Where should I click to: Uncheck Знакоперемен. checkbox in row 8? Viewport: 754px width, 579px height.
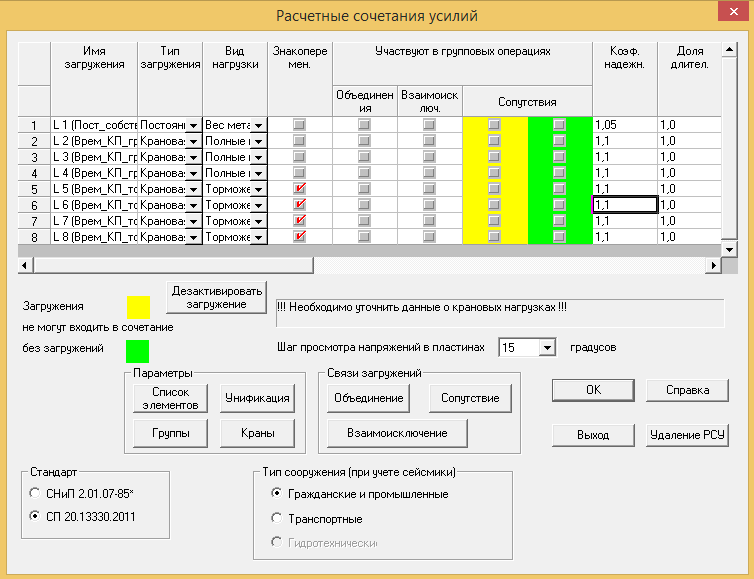click(300, 237)
